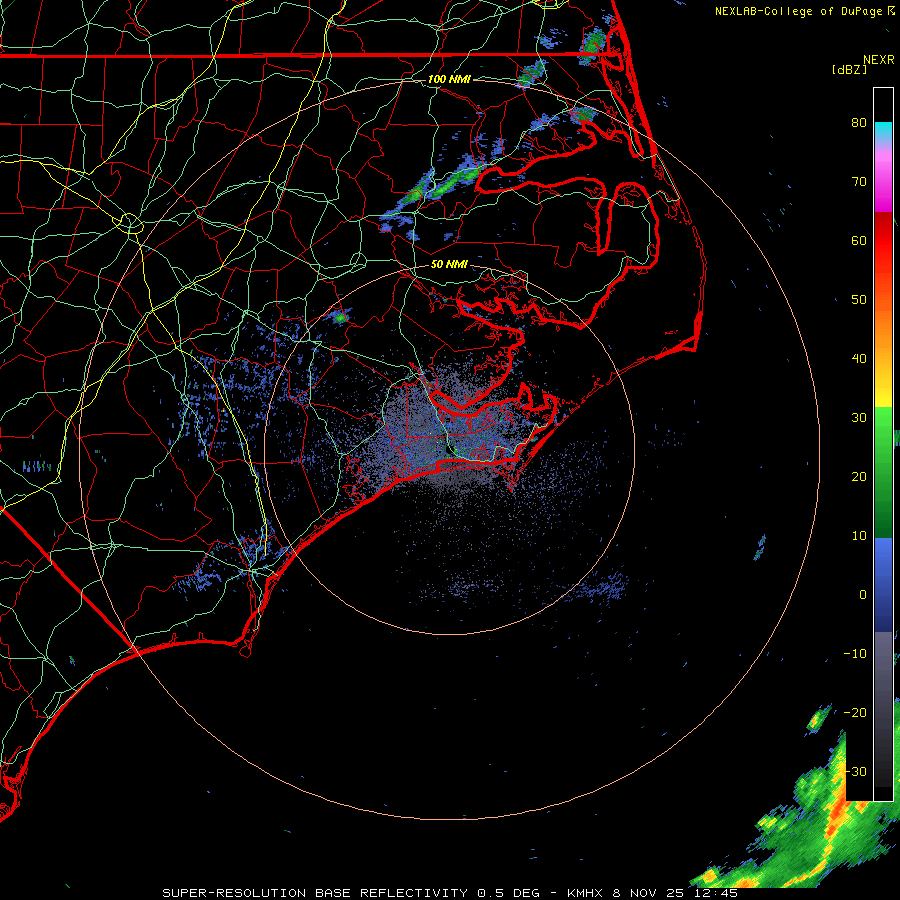The width and height of the screenshot is (900, 900).
Task: Click the KMHX 8 NOV 25 12:45 timestamp
Action: [x=652, y=893]
